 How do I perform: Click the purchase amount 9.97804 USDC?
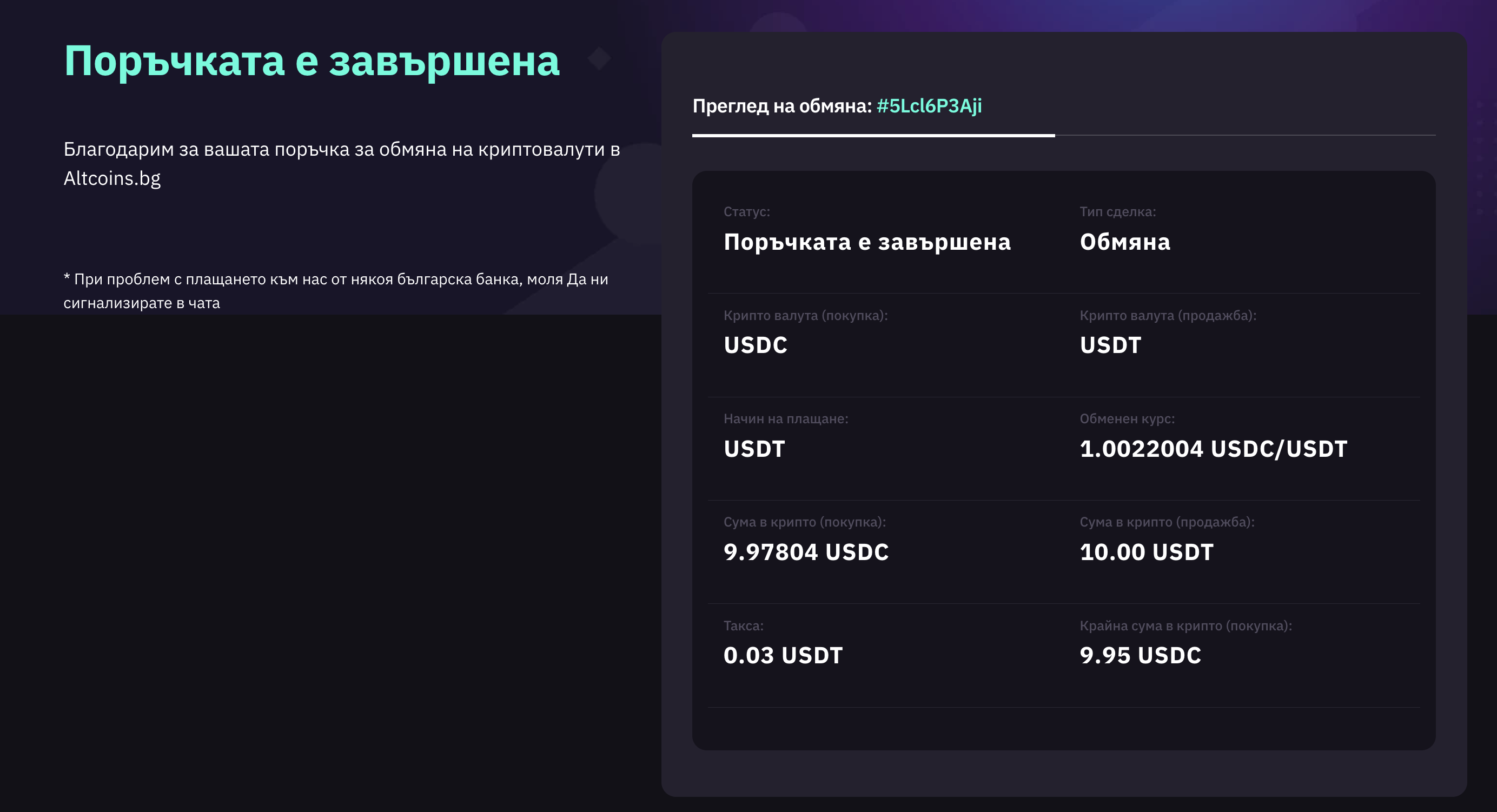click(x=806, y=552)
